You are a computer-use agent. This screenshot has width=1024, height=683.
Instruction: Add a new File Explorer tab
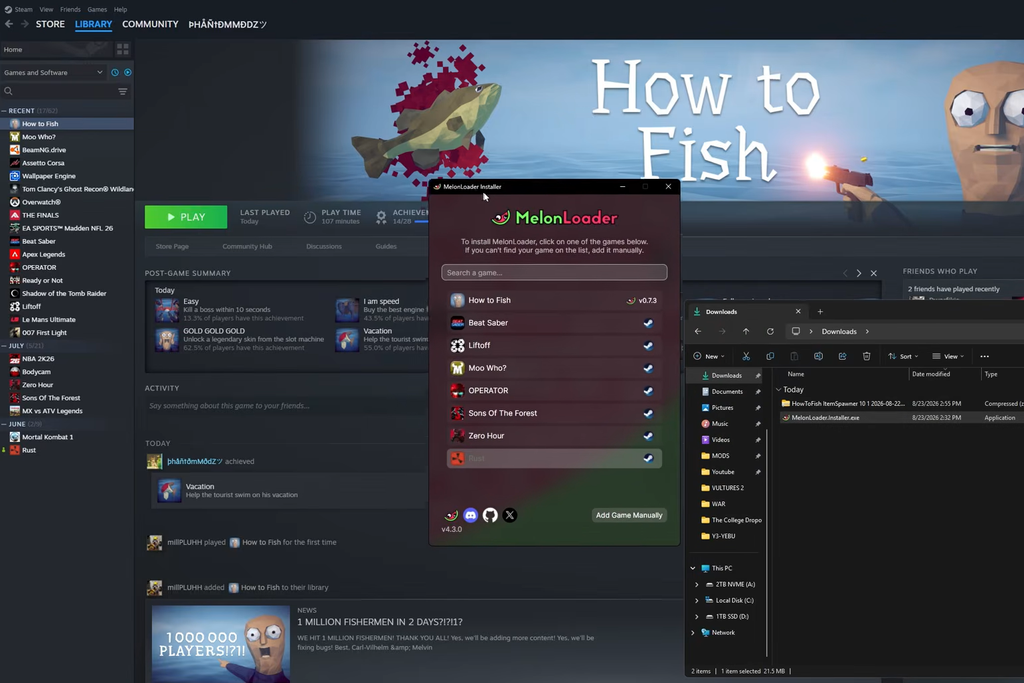point(820,311)
